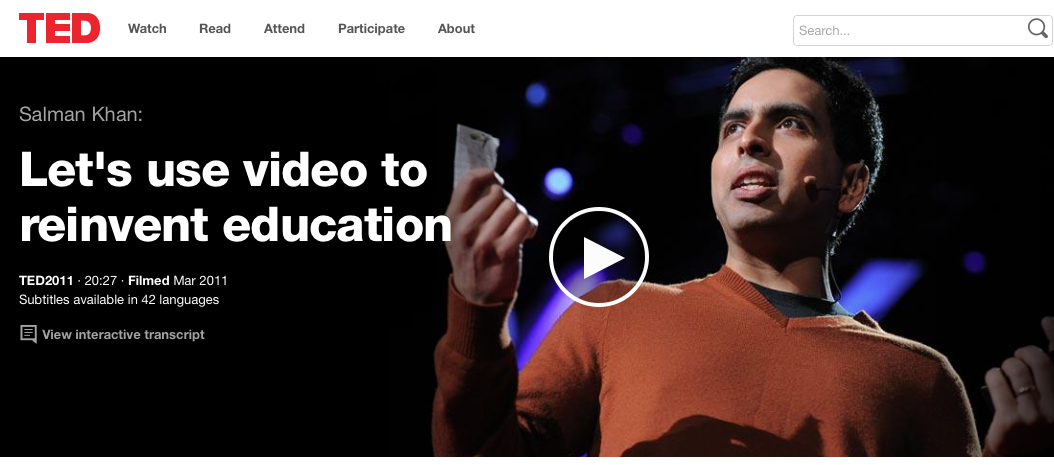This screenshot has height=465, width=1054.
Task: Open the Read menu
Action: coord(215,29)
